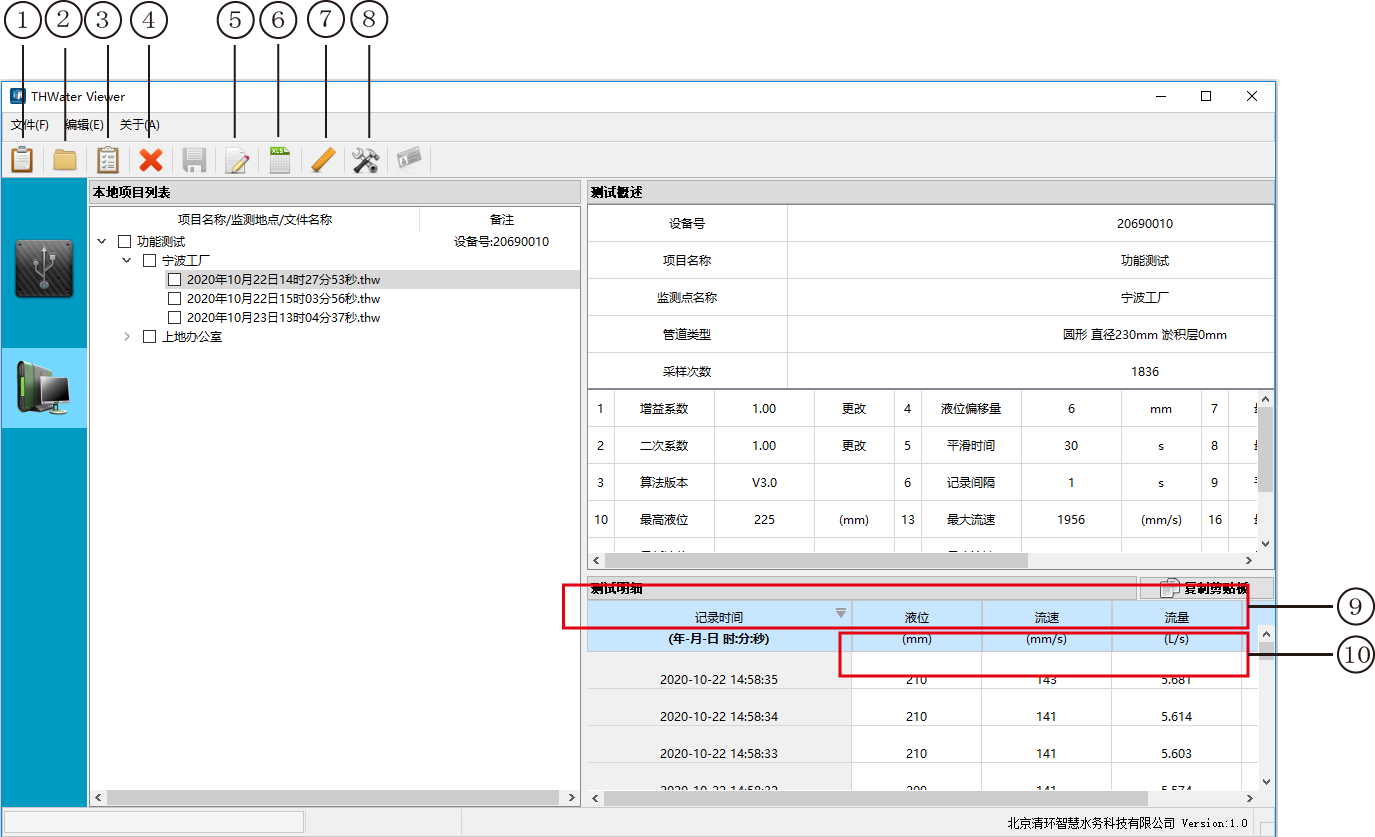Select the local computer sidebar icon
Screen dimensions: 1375x837
tap(44, 388)
